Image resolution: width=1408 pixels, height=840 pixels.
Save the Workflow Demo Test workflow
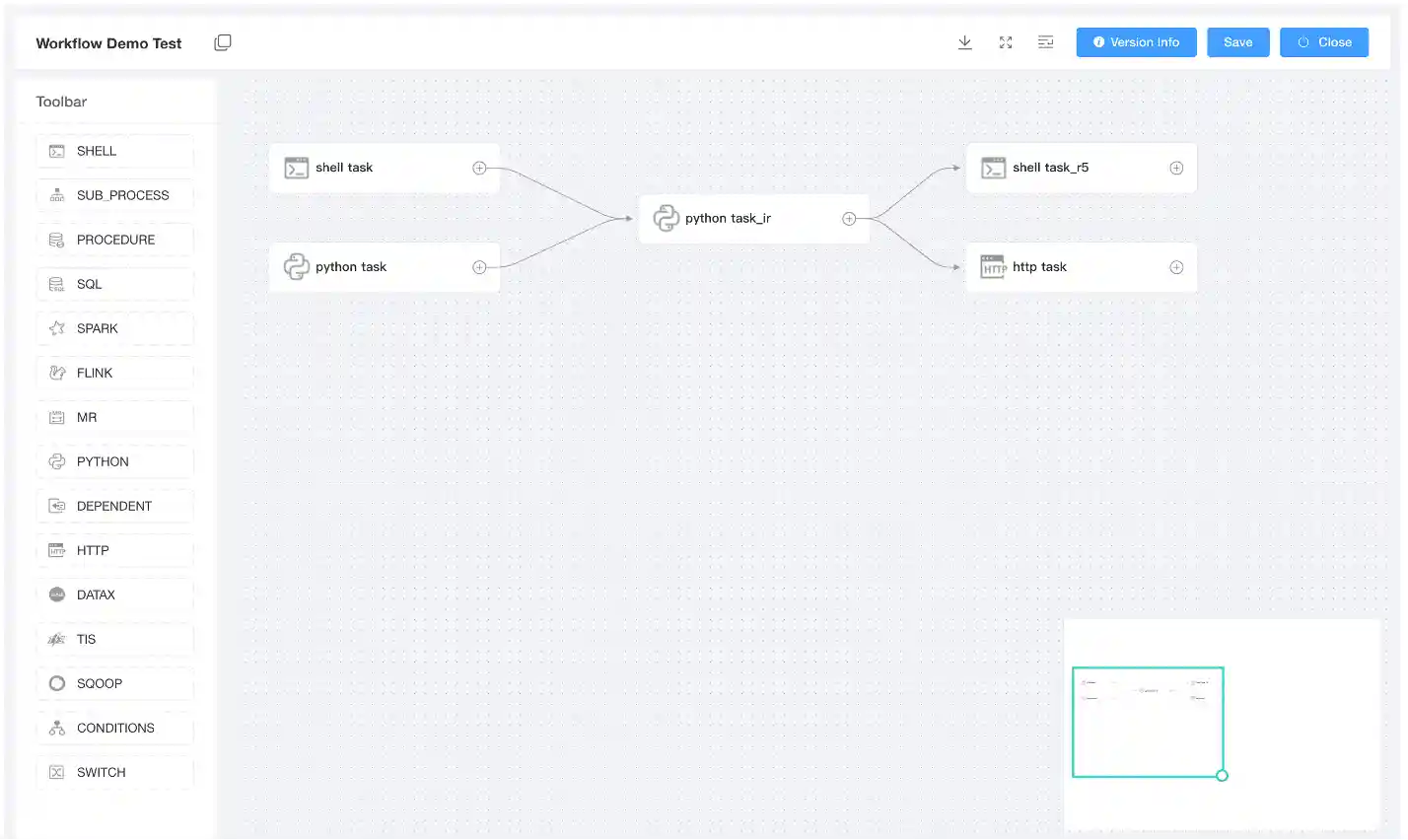(1237, 42)
